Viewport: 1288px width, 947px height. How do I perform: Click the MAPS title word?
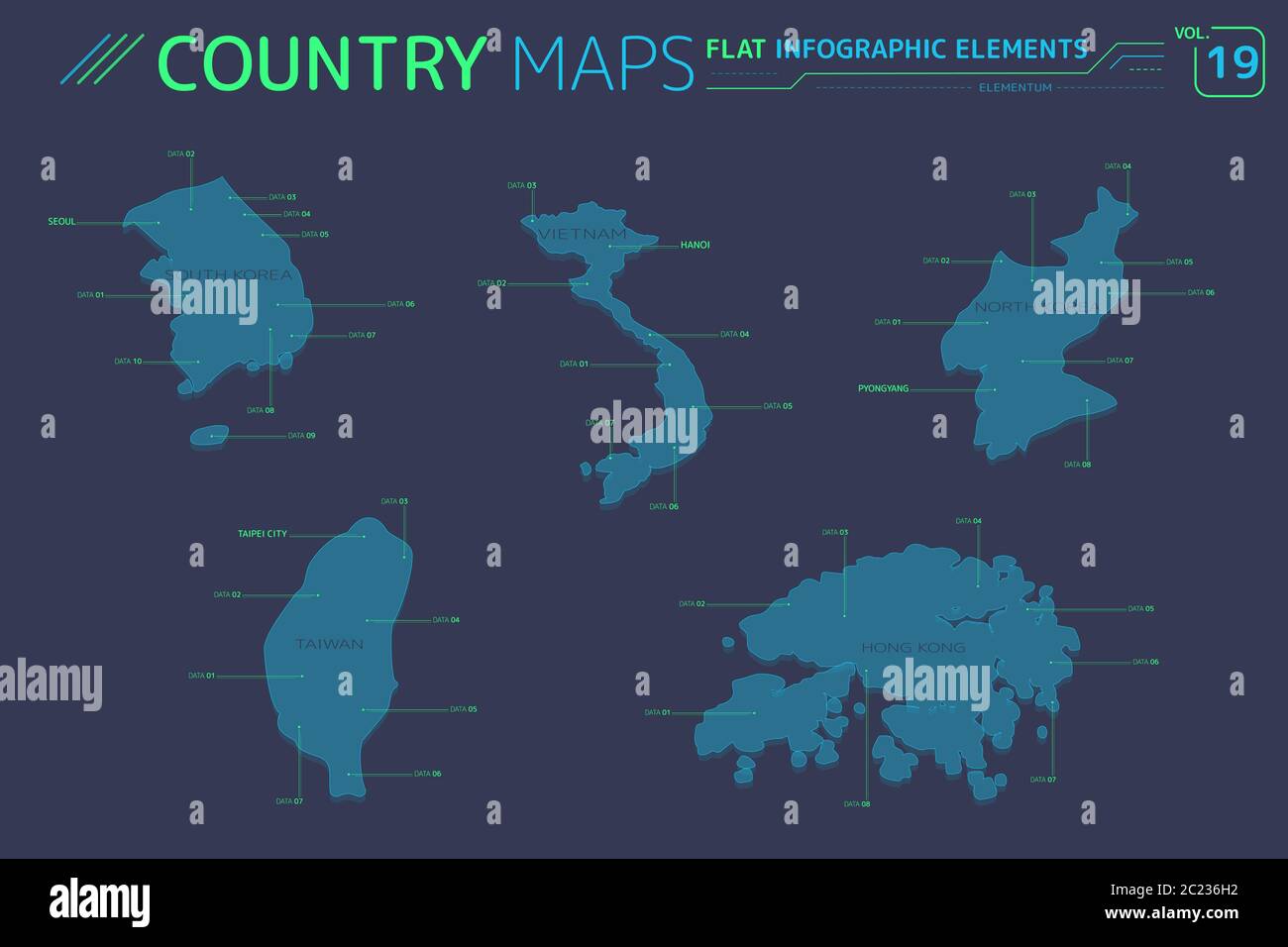click(604, 62)
